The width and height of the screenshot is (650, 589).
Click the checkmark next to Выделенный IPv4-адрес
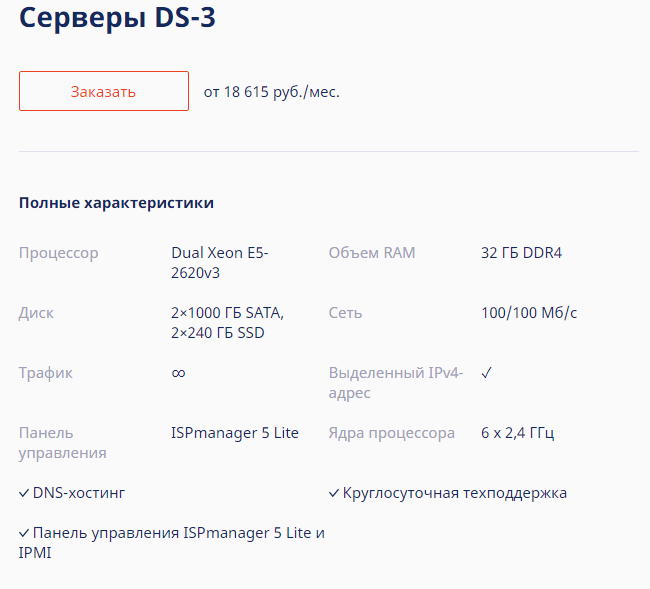(x=486, y=373)
